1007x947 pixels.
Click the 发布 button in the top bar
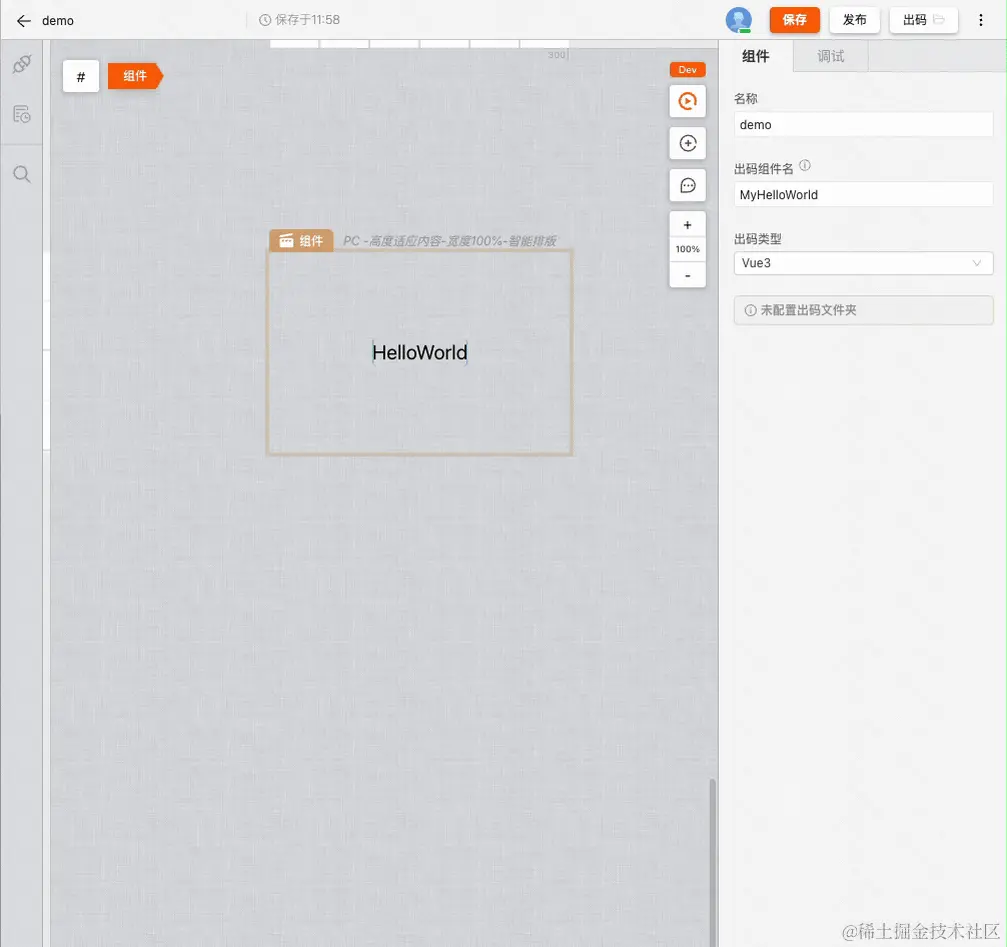coord(854,19)
